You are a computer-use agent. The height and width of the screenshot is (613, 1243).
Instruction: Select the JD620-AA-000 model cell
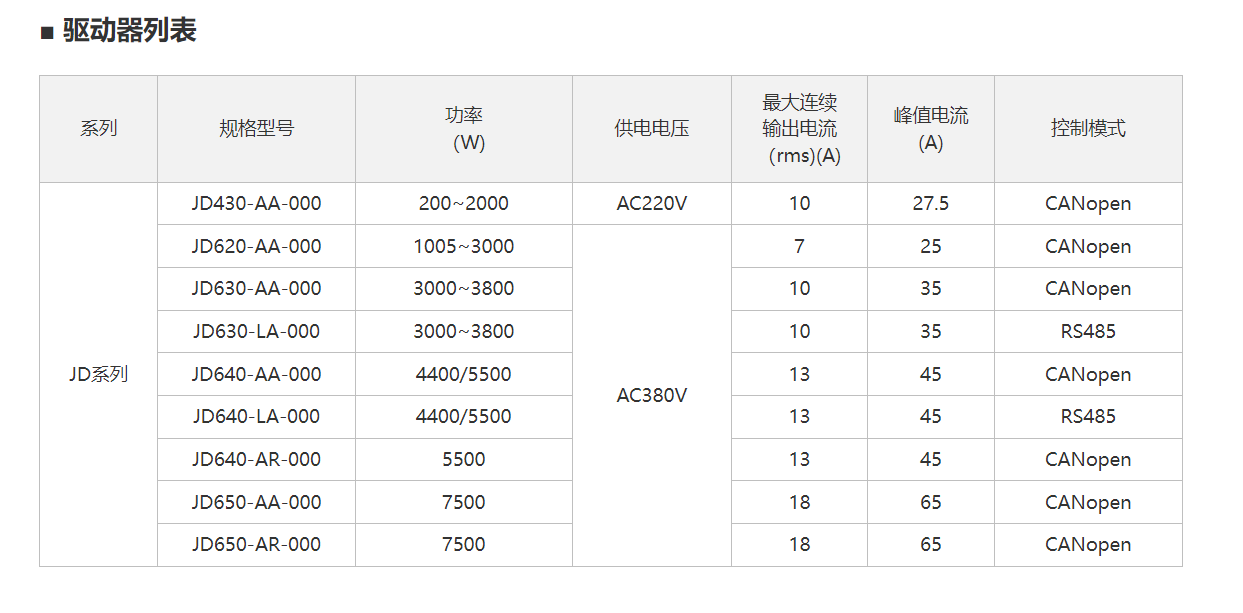256,246
